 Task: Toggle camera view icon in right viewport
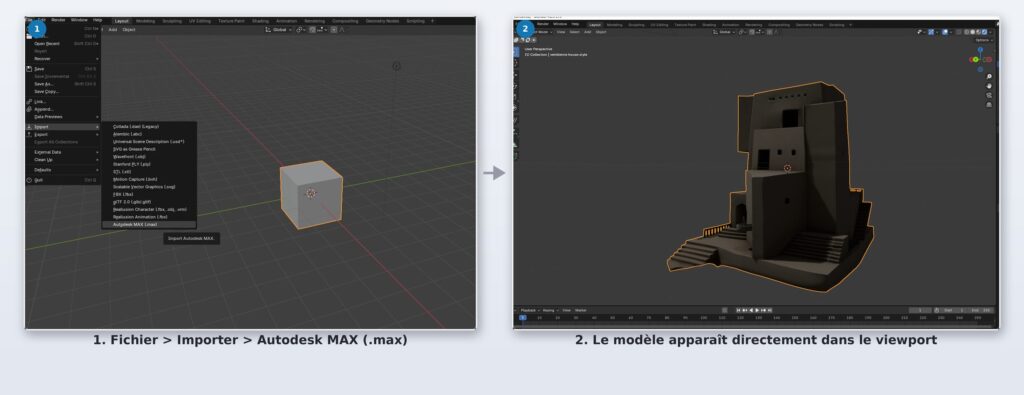989,95
